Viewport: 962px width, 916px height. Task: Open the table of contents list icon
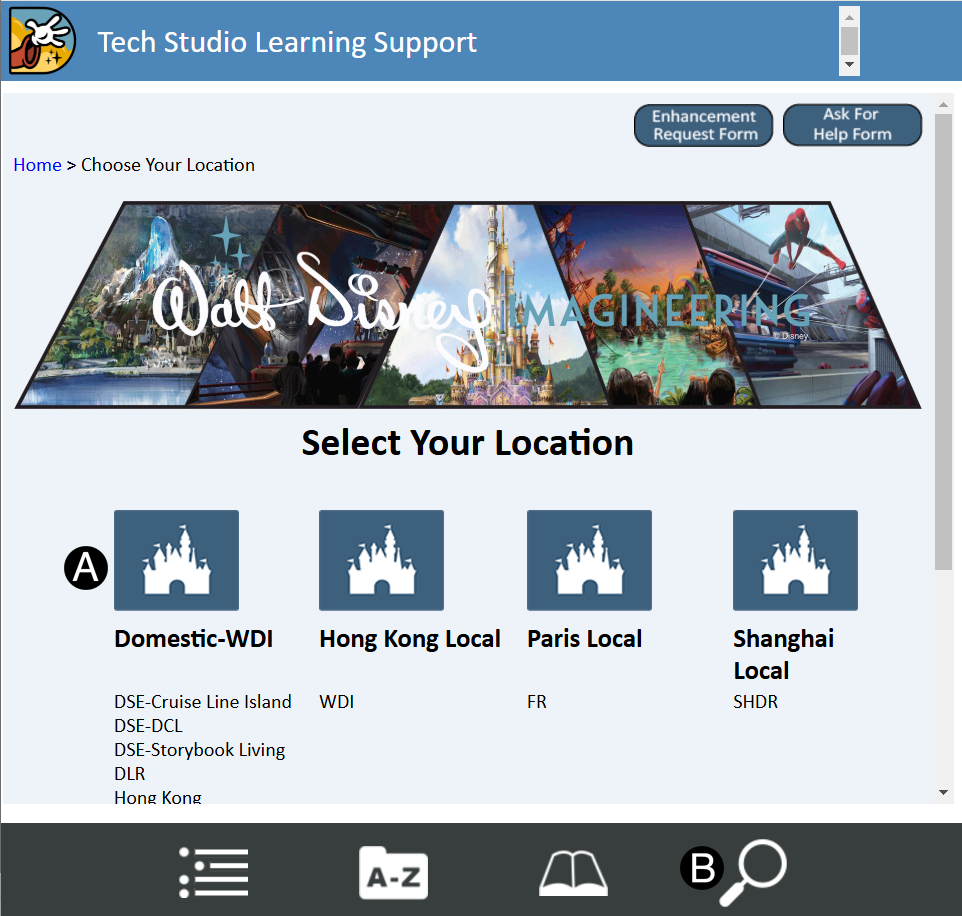214,872
